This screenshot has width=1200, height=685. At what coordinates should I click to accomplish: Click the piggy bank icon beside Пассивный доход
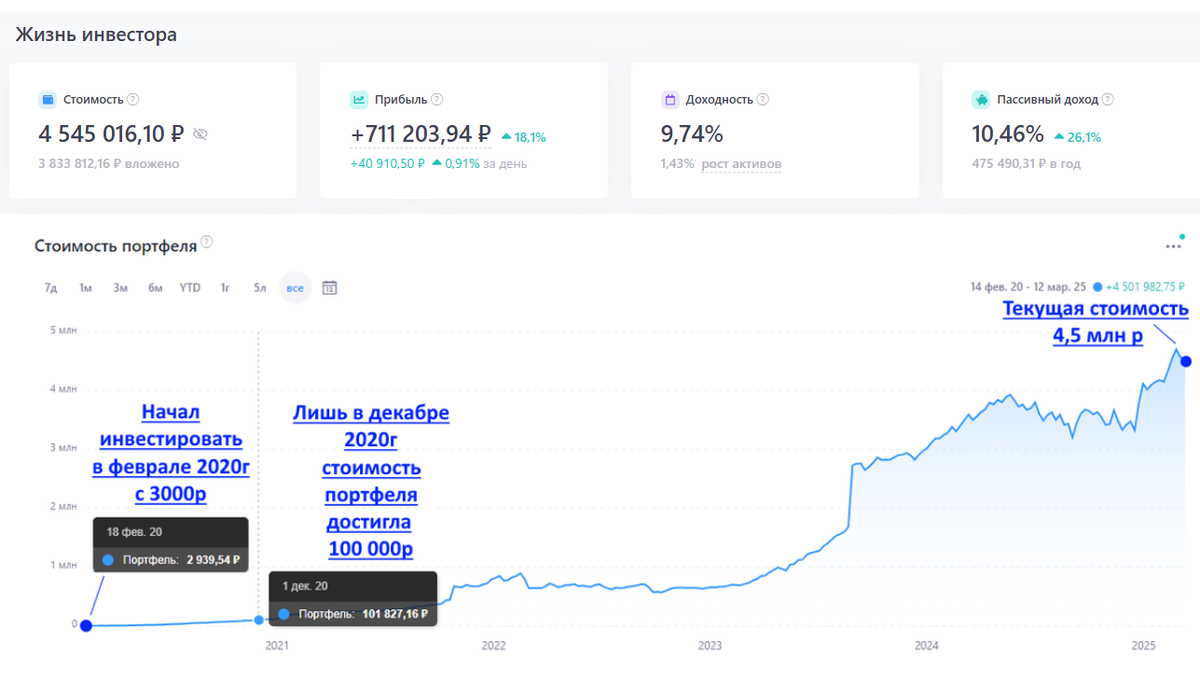tap(981, 100)
